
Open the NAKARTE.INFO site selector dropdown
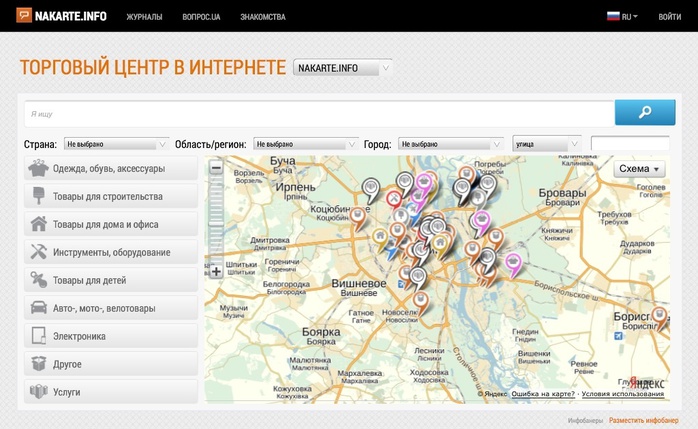pos(342,68)
